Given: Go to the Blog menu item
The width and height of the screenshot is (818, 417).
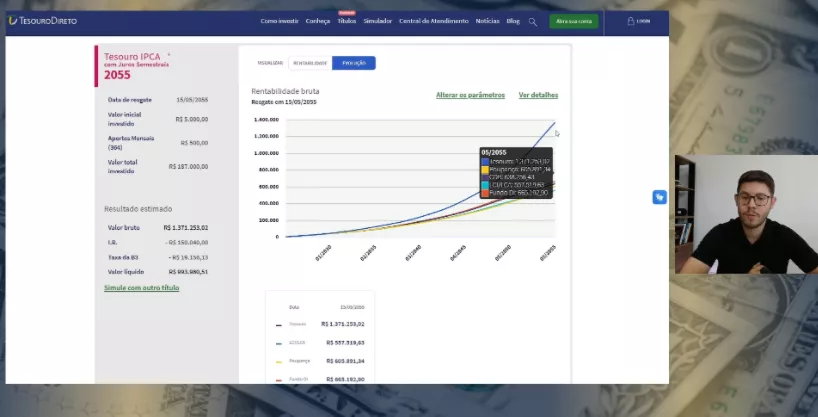Looking at the screenshot, I should coord(513,21).
